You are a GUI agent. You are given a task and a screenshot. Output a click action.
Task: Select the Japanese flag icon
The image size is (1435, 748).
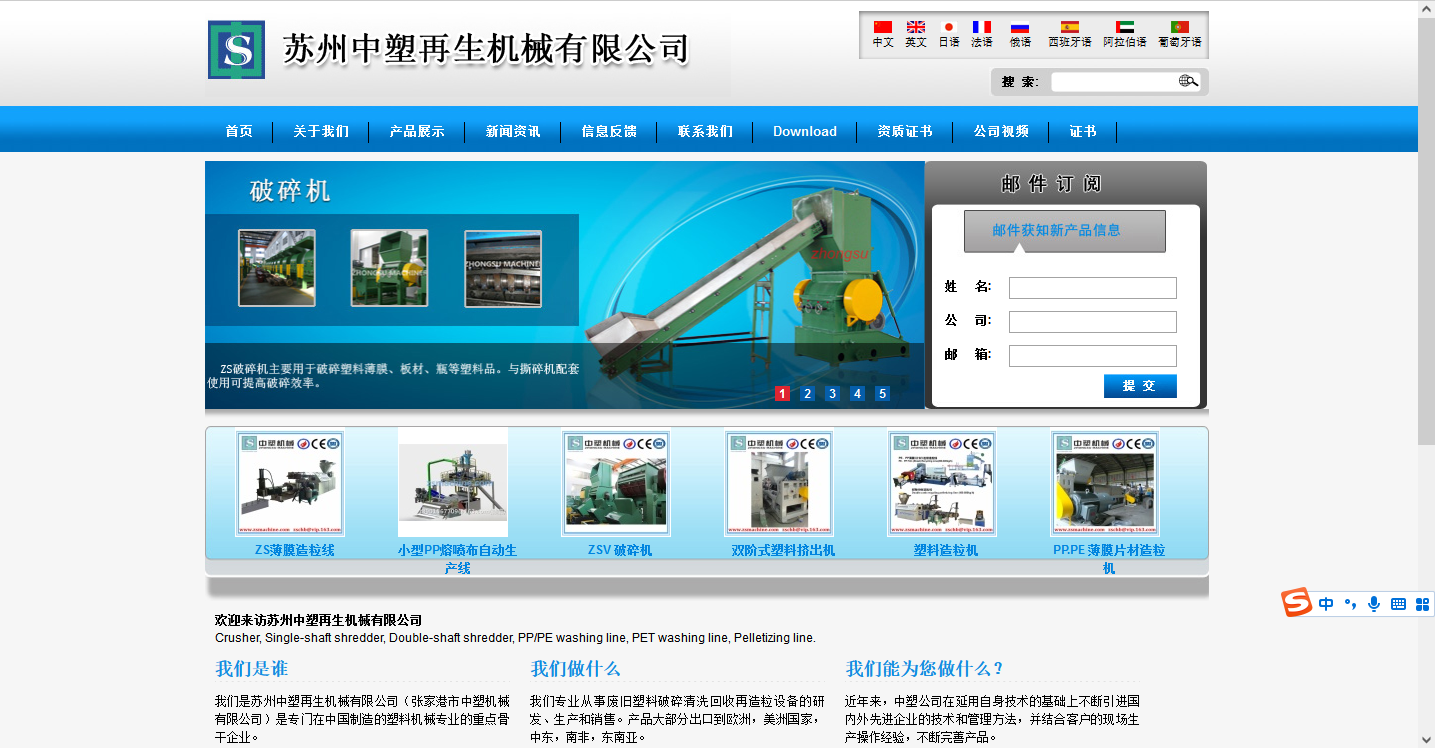[949, 27]
